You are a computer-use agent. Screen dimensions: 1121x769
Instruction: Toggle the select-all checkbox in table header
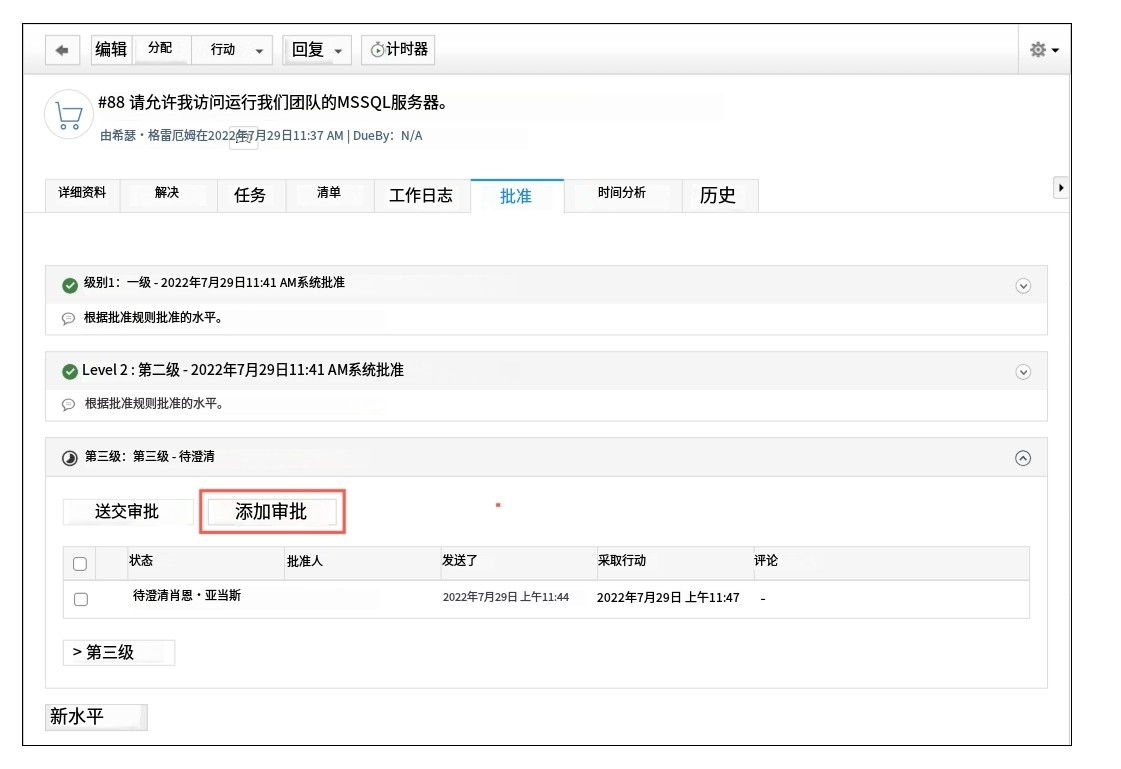point(80,563)
